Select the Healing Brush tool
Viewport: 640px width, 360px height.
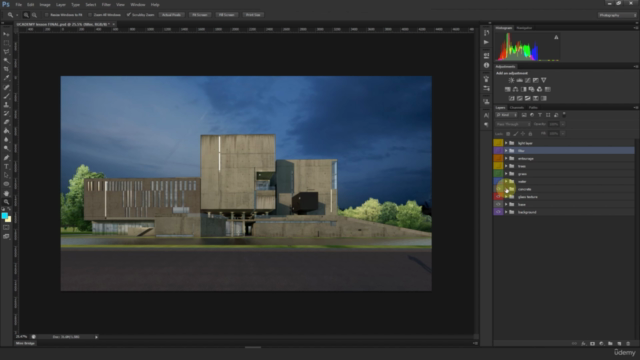[x=6, y=87]
